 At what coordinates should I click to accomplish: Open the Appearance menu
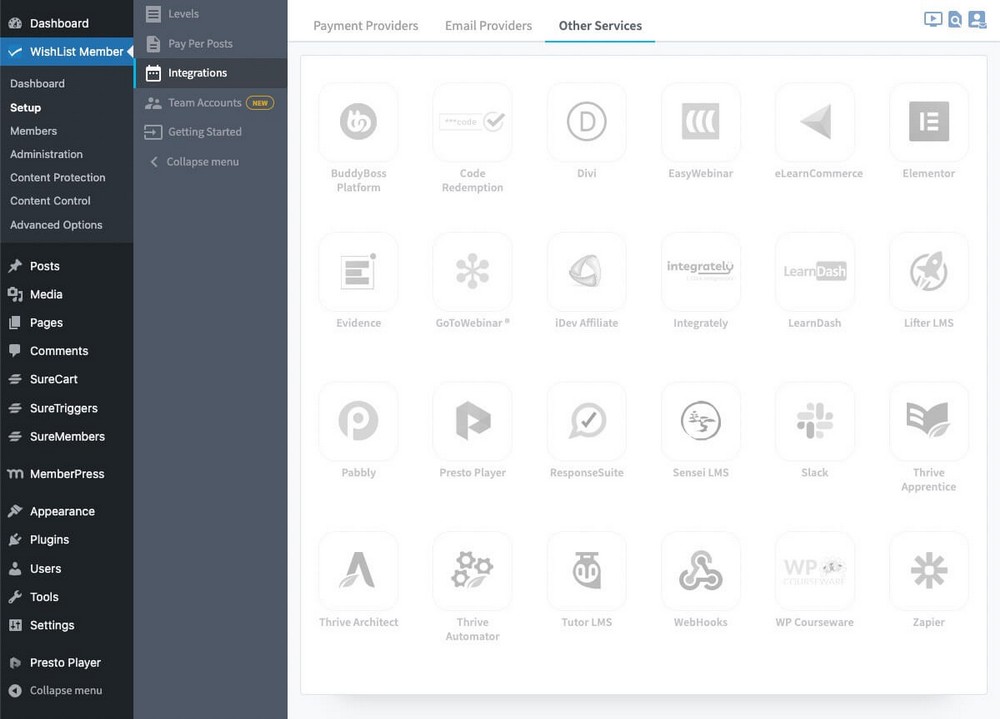pos(66,511)
